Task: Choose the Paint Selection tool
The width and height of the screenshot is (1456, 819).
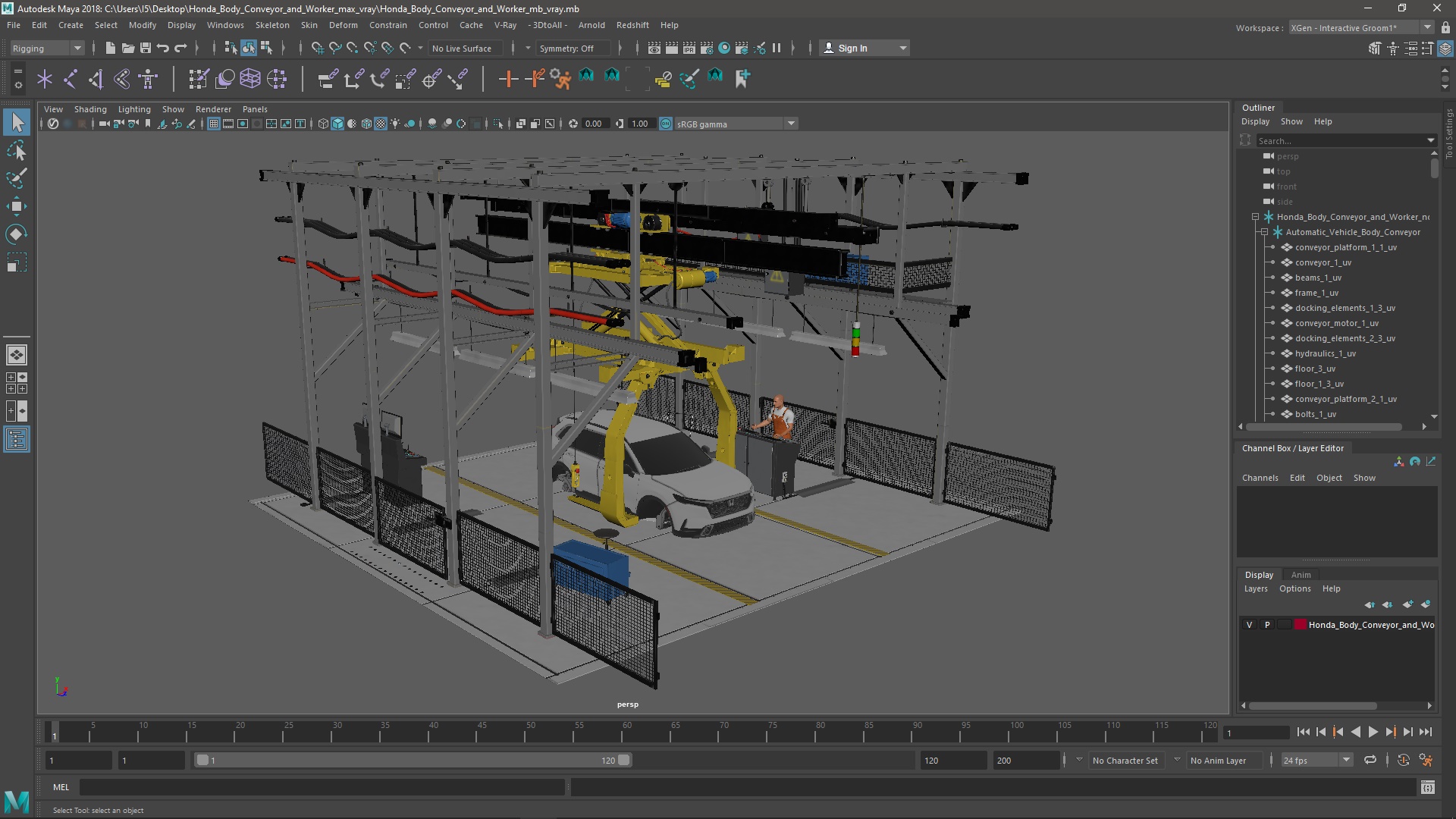Action: click(16, 179)
